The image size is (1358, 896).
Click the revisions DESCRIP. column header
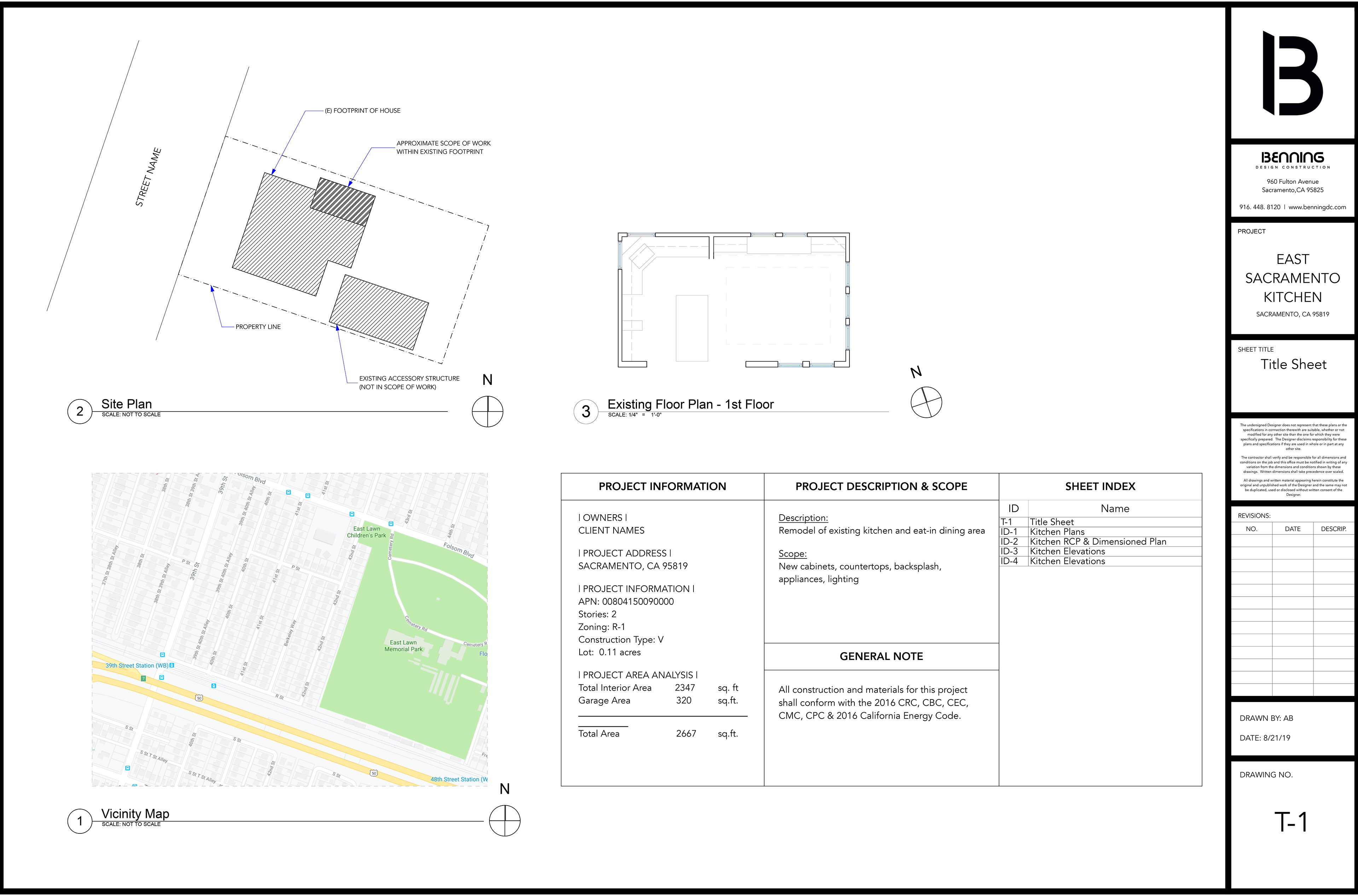pos(1333,528)
